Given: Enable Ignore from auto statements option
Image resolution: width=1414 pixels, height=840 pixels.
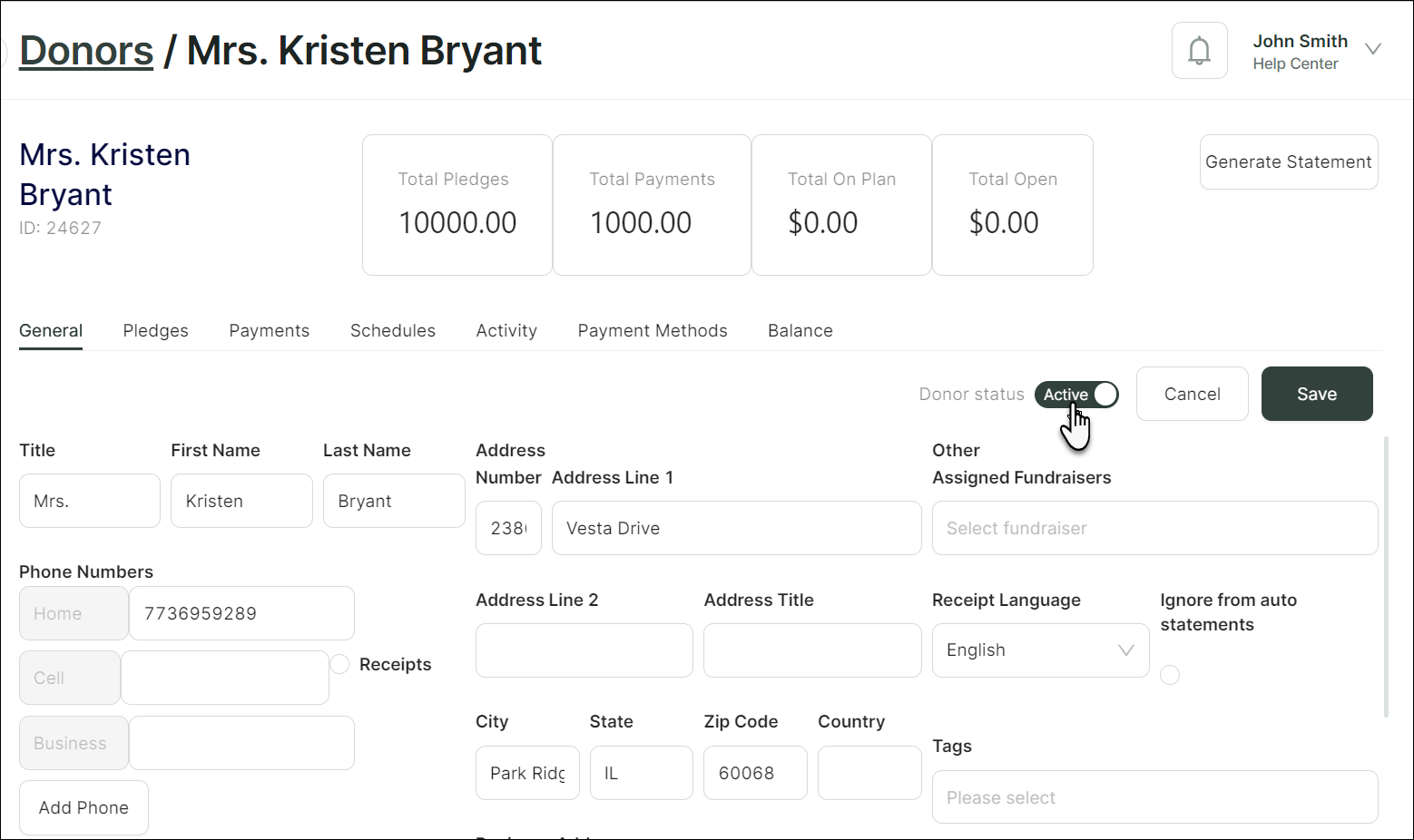Looking at the screenshot, I should point(1170,675).
